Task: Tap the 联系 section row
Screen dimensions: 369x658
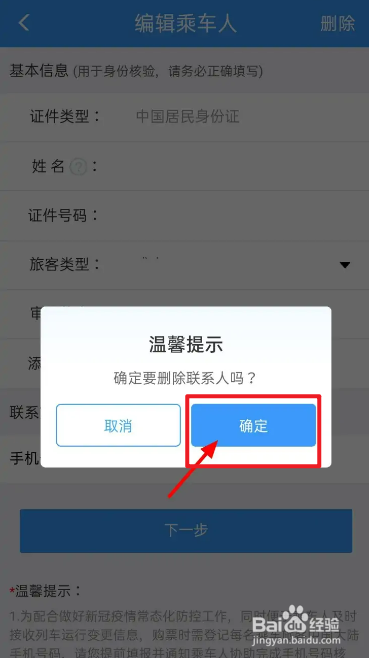Action: (20, 412)
